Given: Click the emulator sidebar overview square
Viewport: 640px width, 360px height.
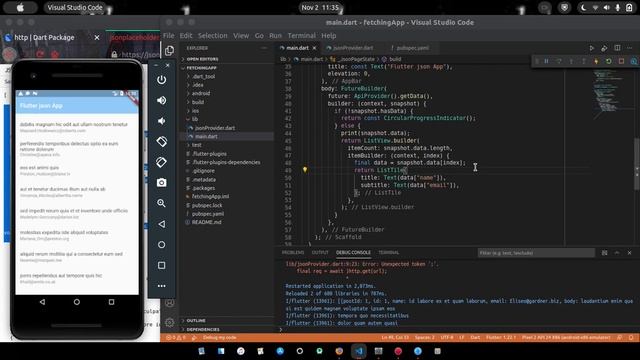Looking at the screenshot, I should tap(162, 265).
